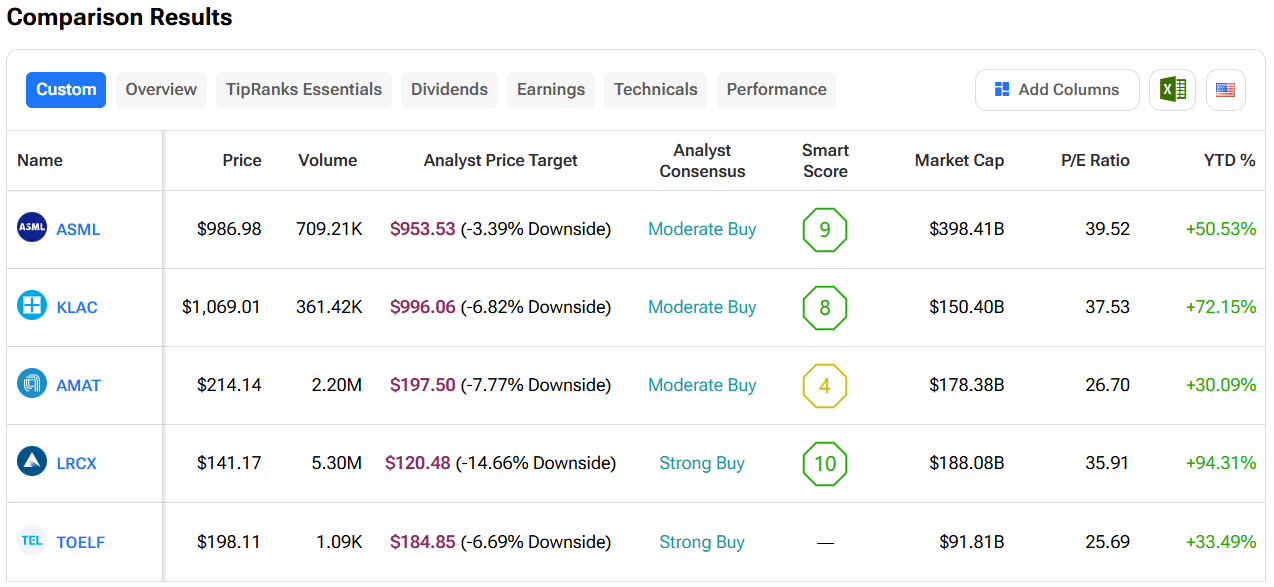Show the Technicals tab
Viewport: 1274px width, 587px height.
point(655,89)
